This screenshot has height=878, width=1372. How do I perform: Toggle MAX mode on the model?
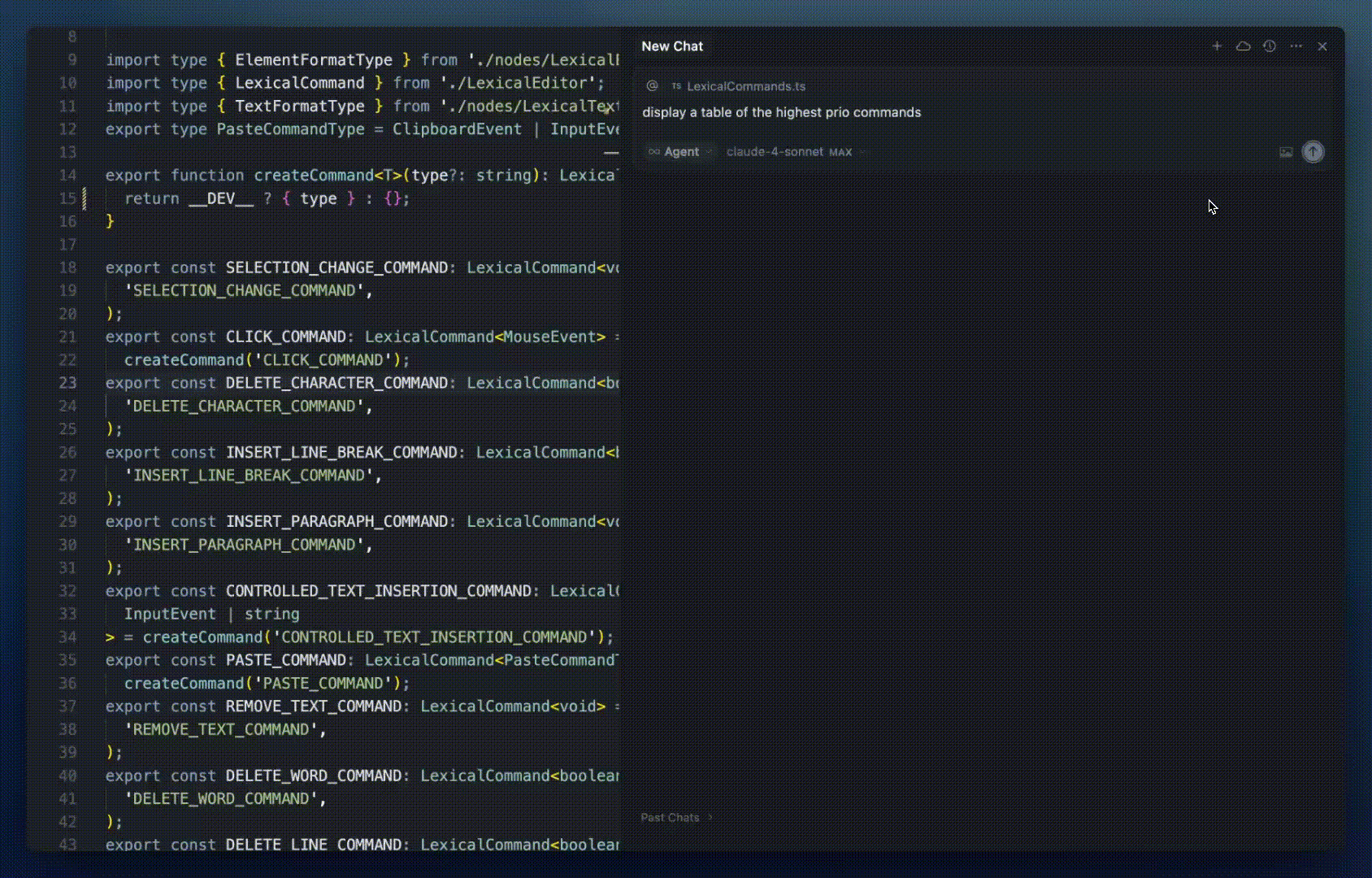tap(841, 151)
